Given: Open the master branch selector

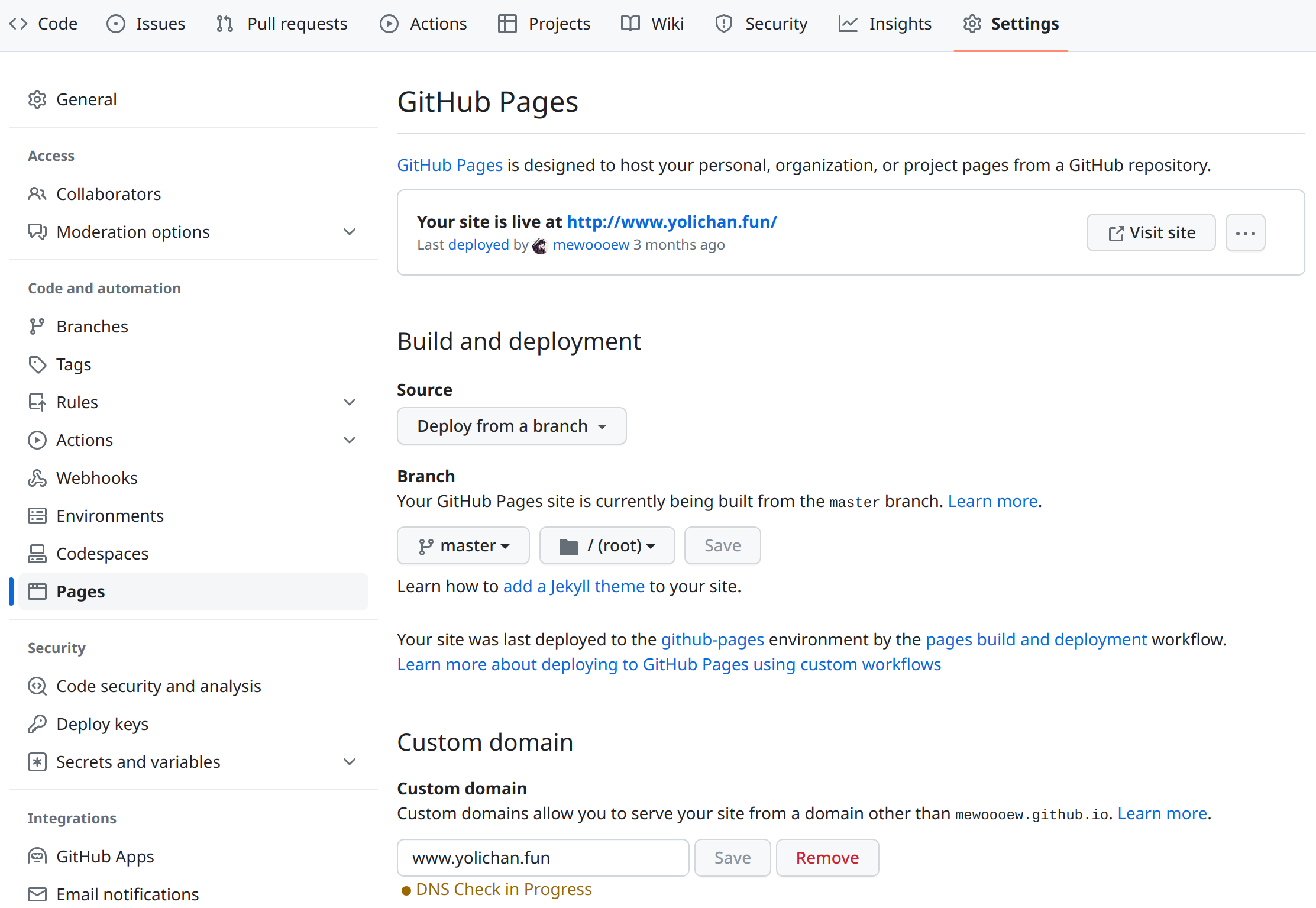Looking at the screenshot, I should (463, 545).
